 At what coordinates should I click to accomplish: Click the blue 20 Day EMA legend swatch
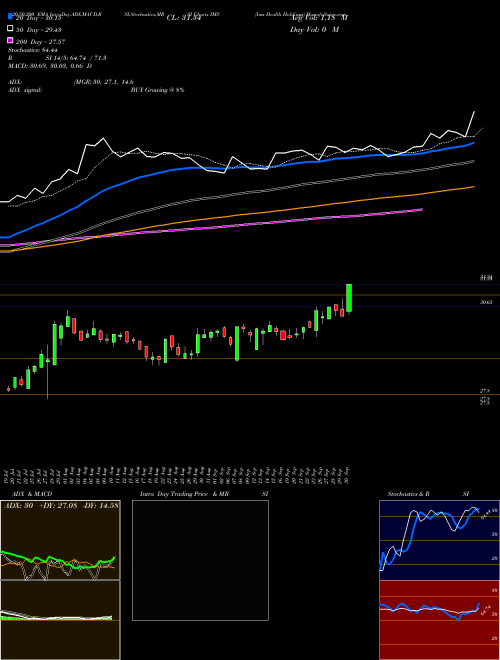click(x=10, y=16)
